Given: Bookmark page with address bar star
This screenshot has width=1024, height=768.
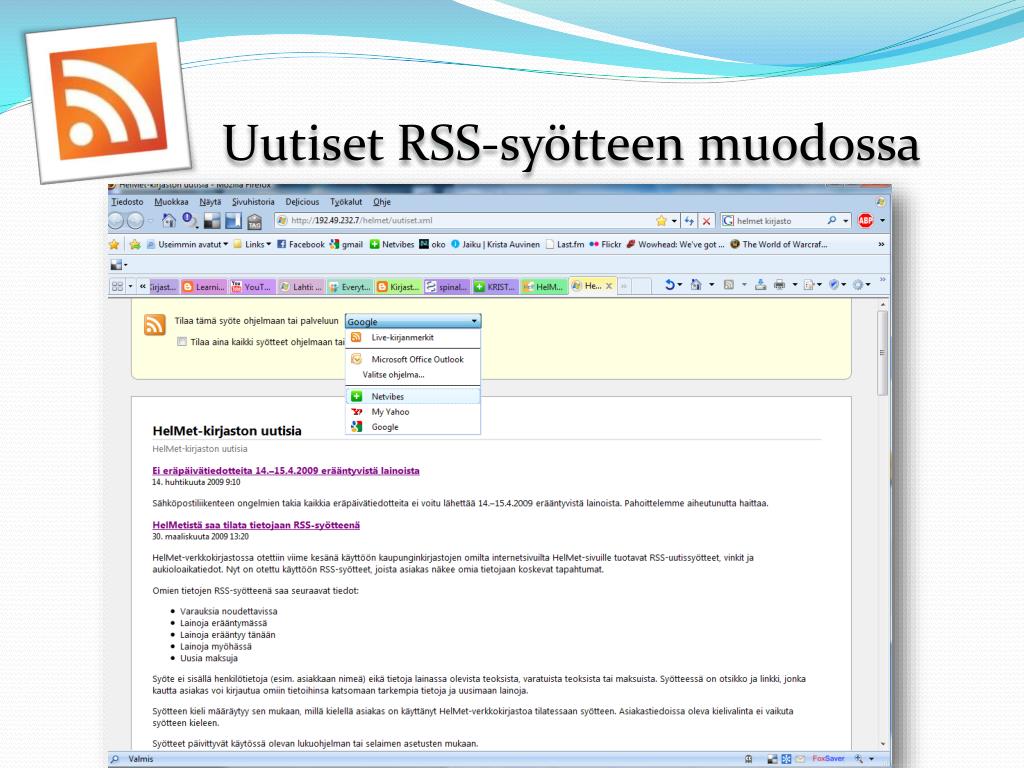Looking at the screenshot, I should coord(661,221).
